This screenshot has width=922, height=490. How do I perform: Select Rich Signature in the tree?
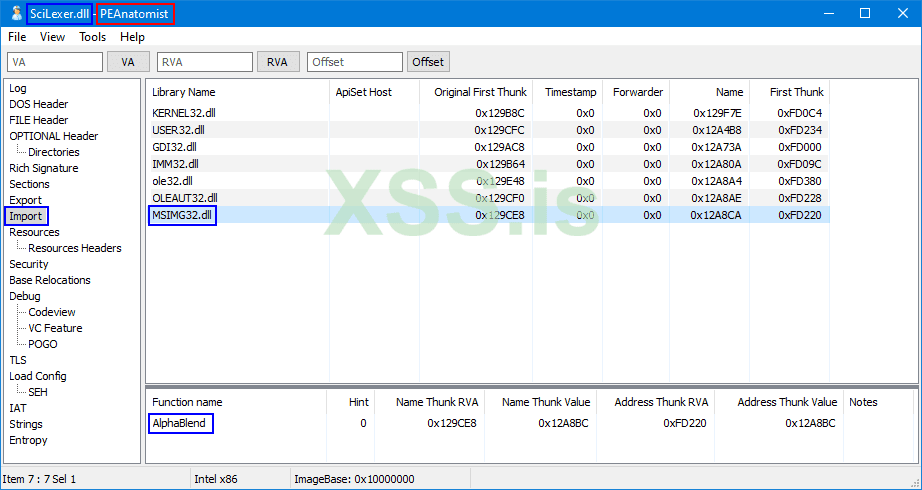click(44, 168)
